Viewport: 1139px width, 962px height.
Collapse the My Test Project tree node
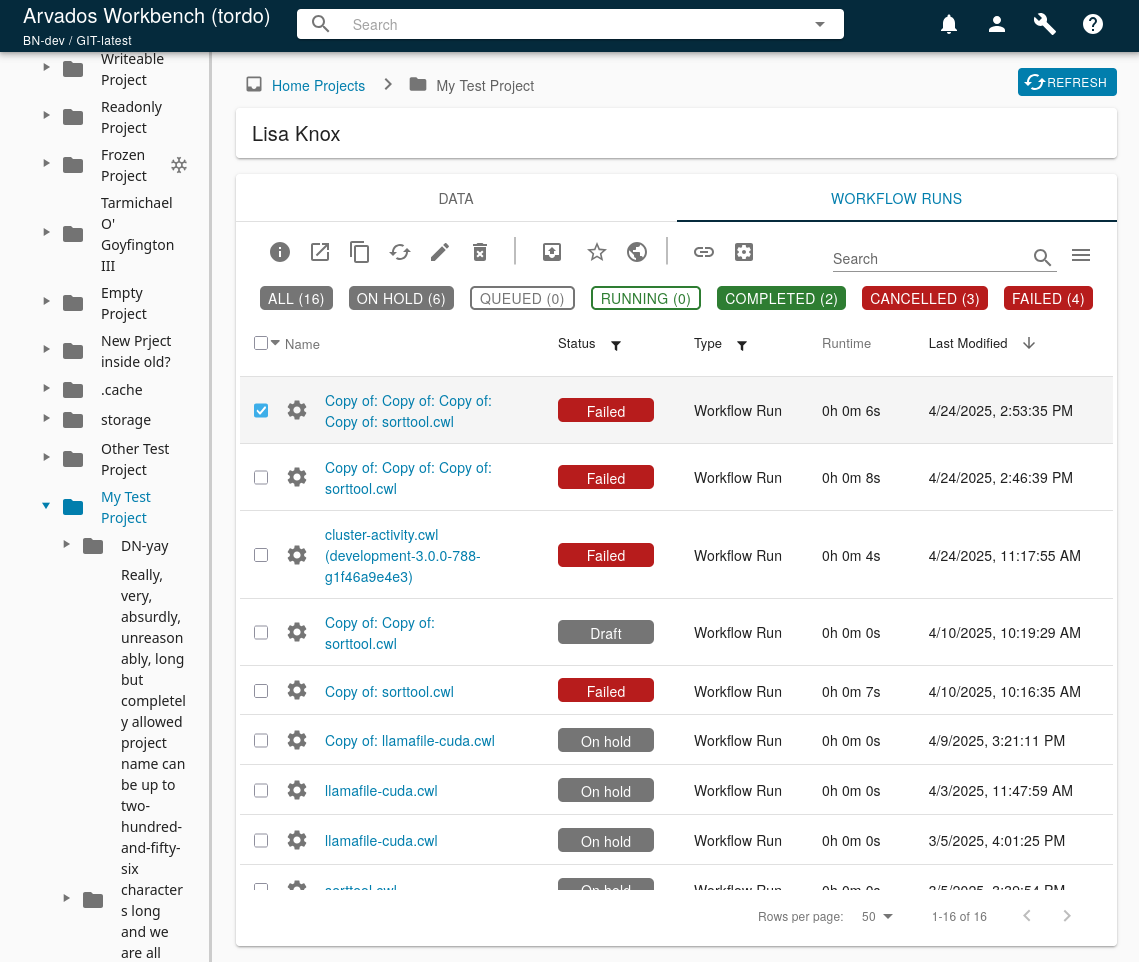click(46, 505)
